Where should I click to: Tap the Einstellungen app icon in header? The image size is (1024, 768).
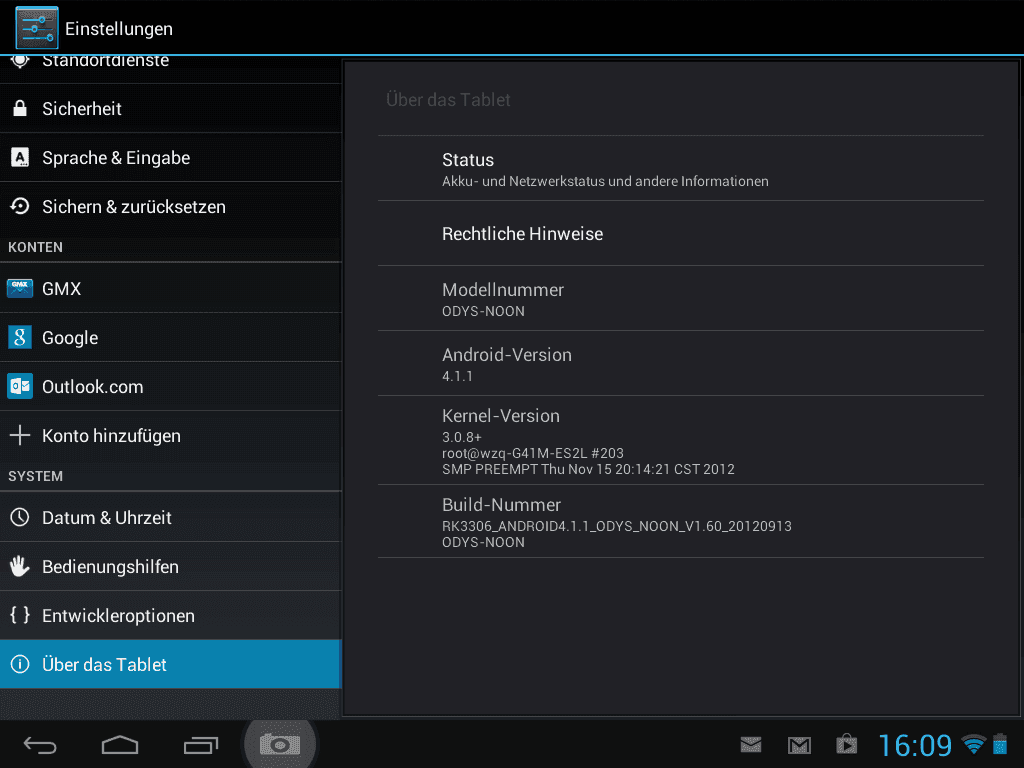tap(37, 28)
